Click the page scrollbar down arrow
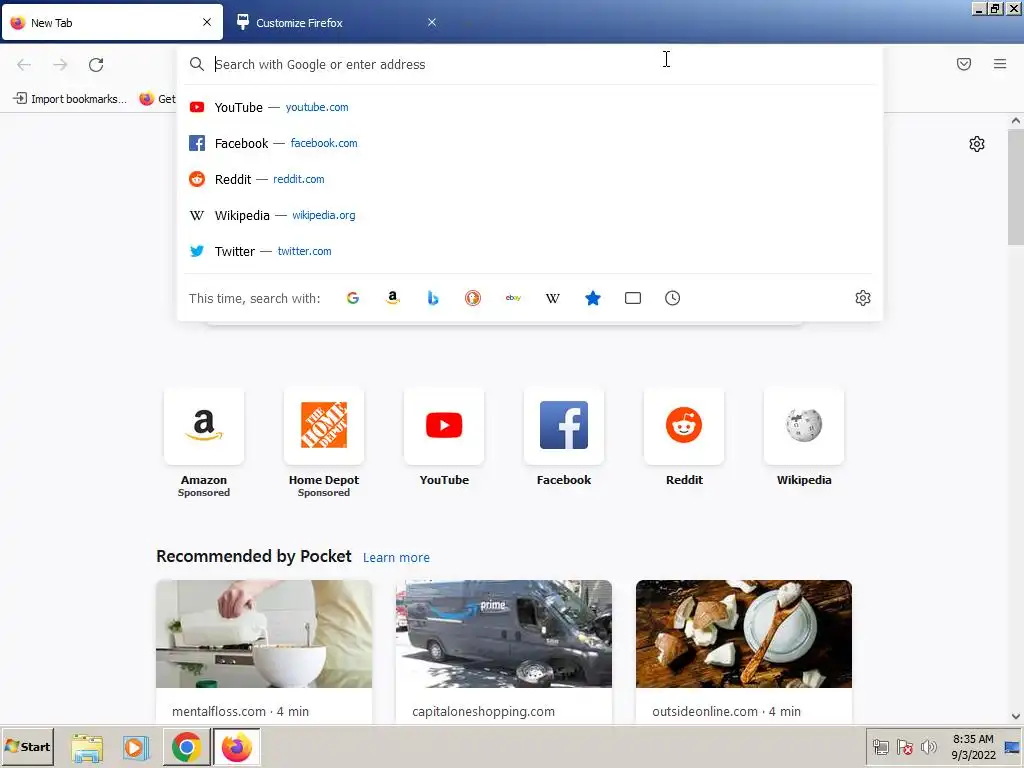This screenshot has width=1024, height=768. 1016,716
